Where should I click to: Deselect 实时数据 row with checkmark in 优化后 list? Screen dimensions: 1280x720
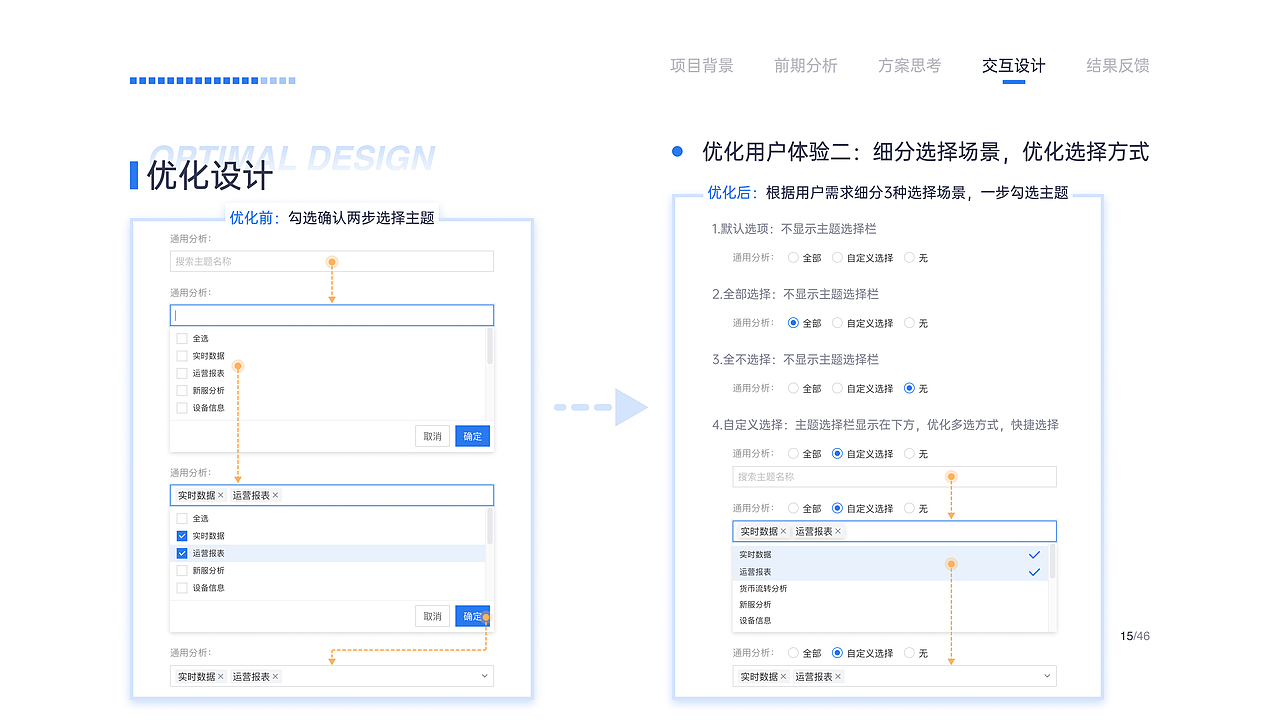(x=890, y=554)
